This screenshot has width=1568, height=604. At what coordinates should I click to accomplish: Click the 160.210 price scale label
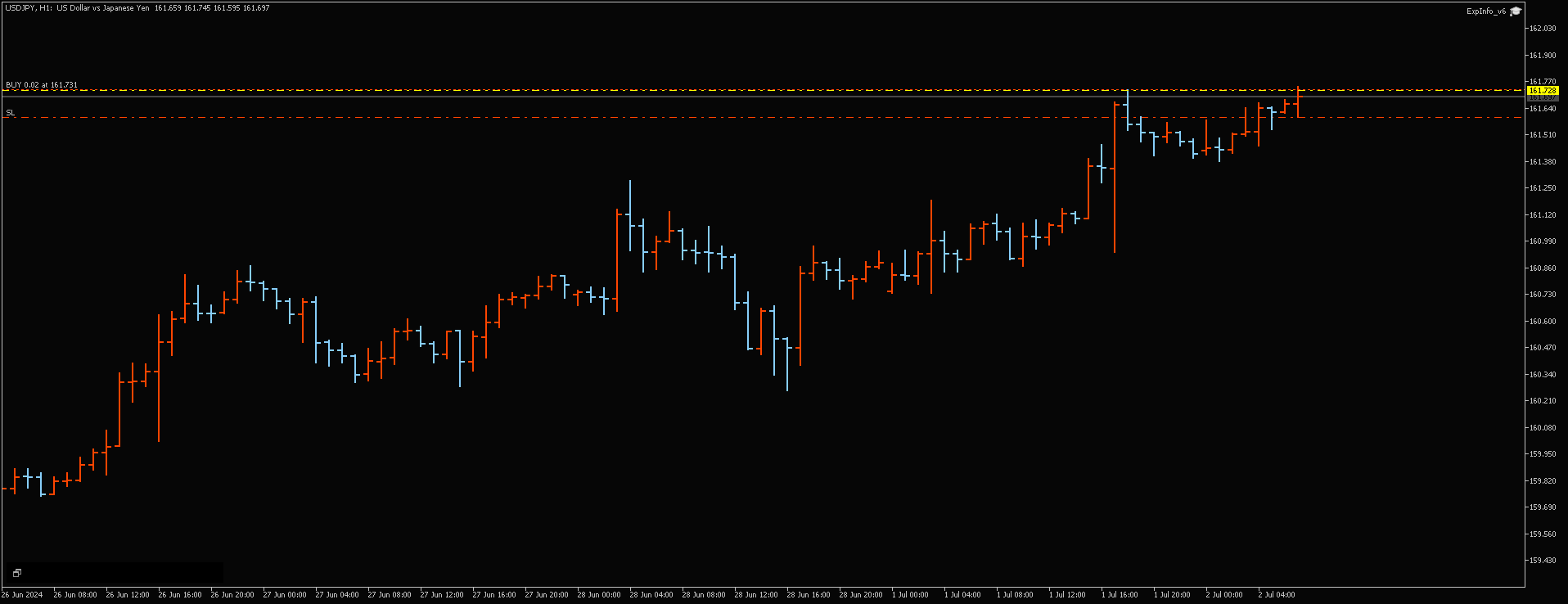[1543, 401]
